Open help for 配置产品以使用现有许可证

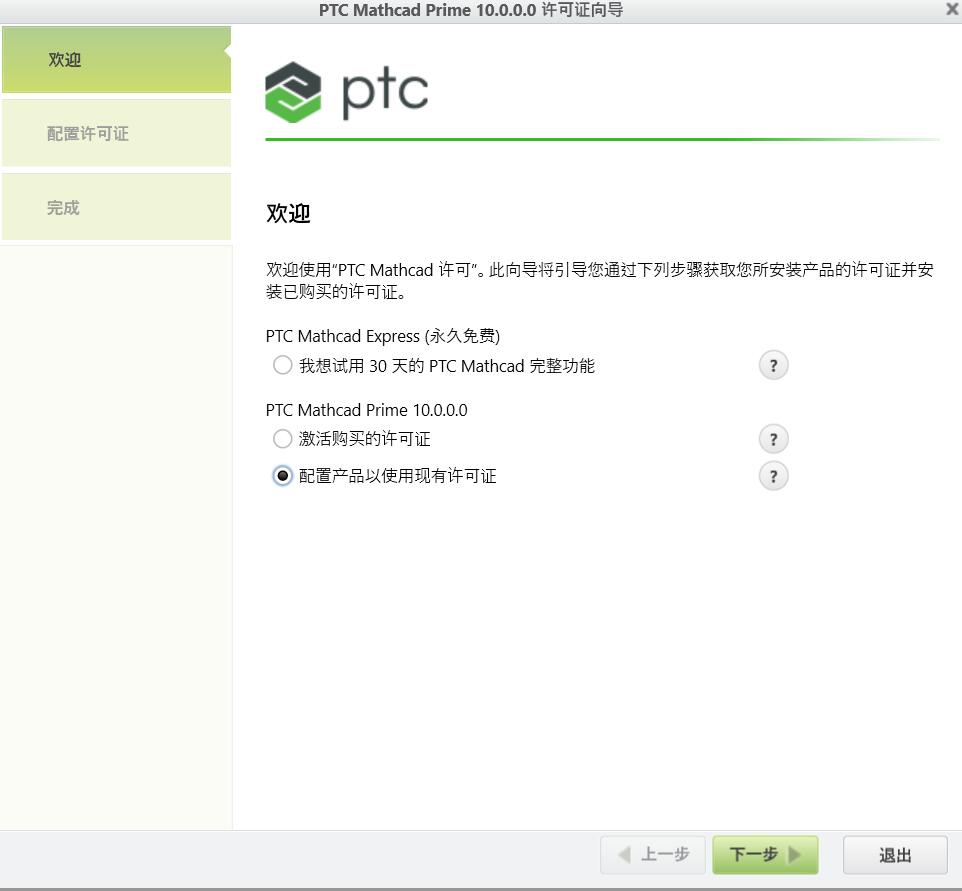click(772, 476)
